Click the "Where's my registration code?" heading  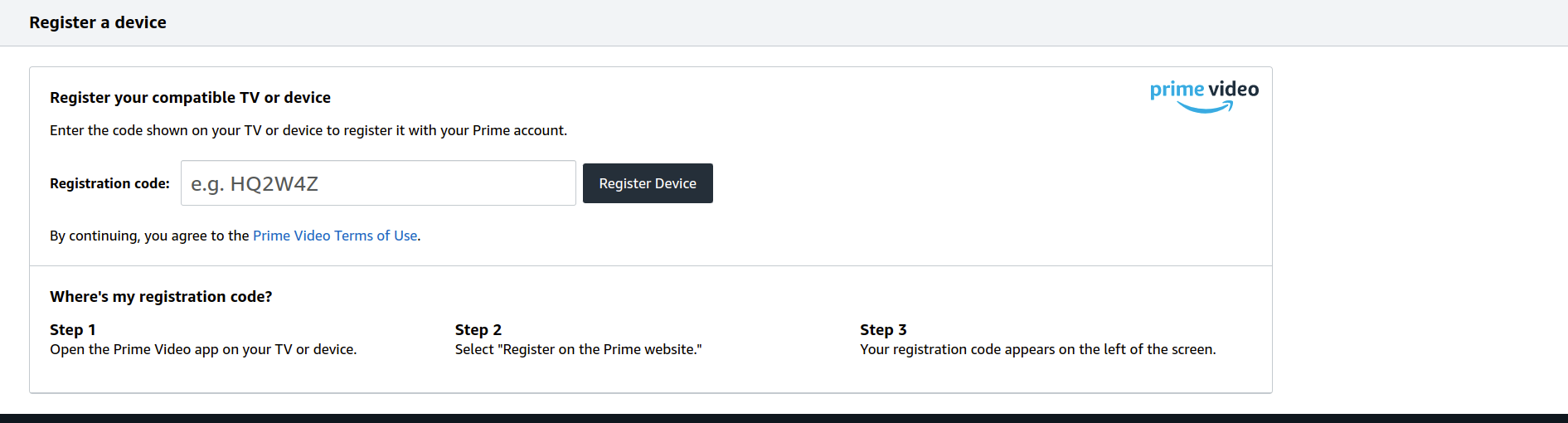point(161,296)
